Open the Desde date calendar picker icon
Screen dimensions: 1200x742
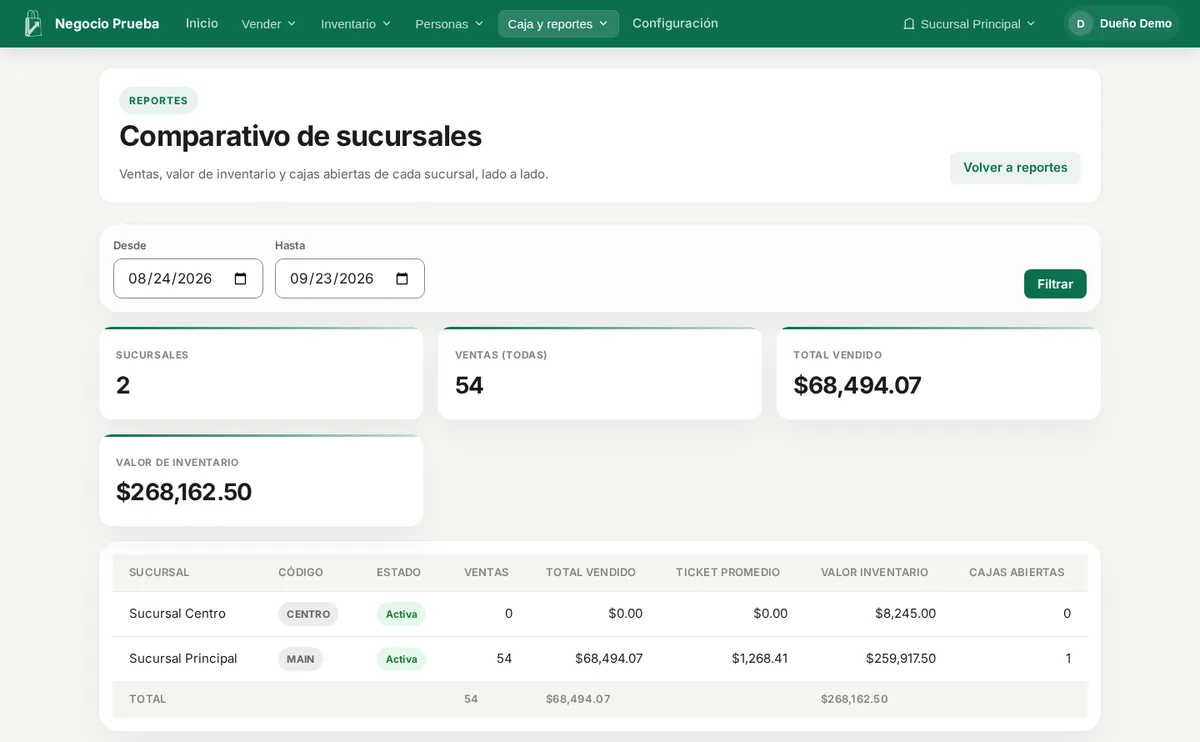click(240, 279)
